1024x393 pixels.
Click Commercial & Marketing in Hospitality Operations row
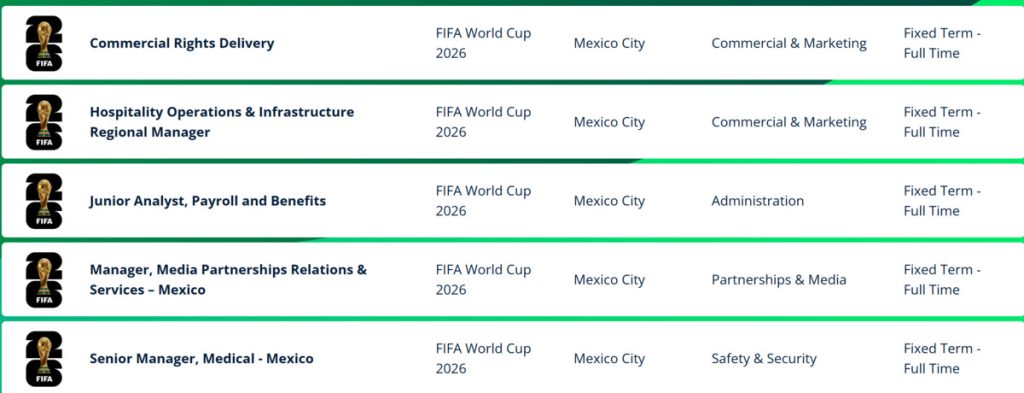pos(789,122)
